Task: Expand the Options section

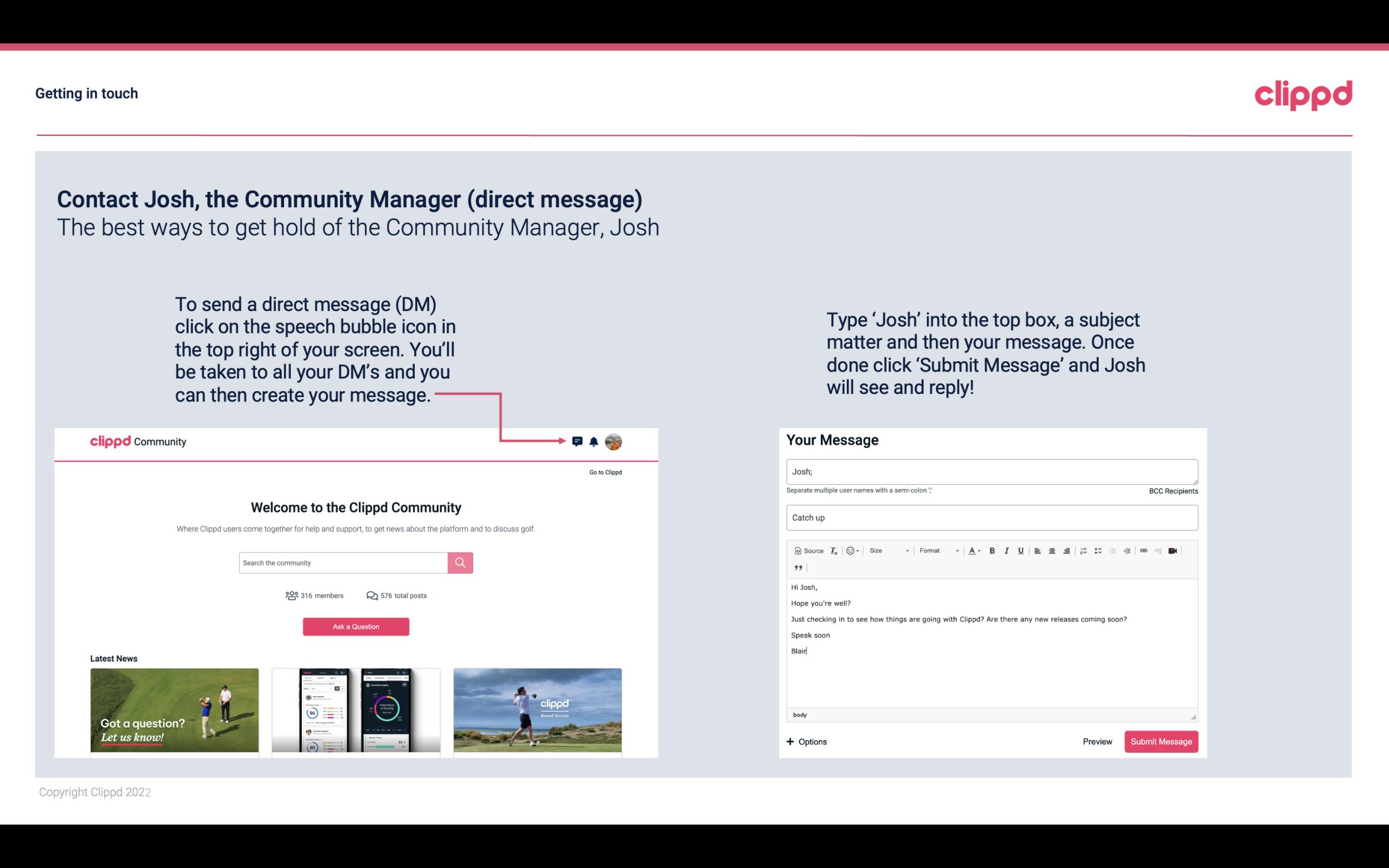Action: tap(805, 741)
